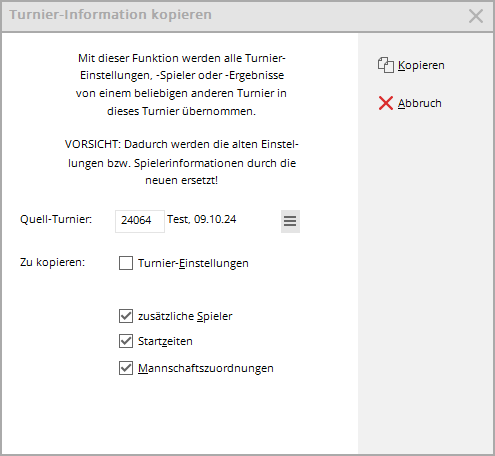Click the Kopieren copy-pages icon
Screen dimensions: 495x456
click(x=386, y=65)
